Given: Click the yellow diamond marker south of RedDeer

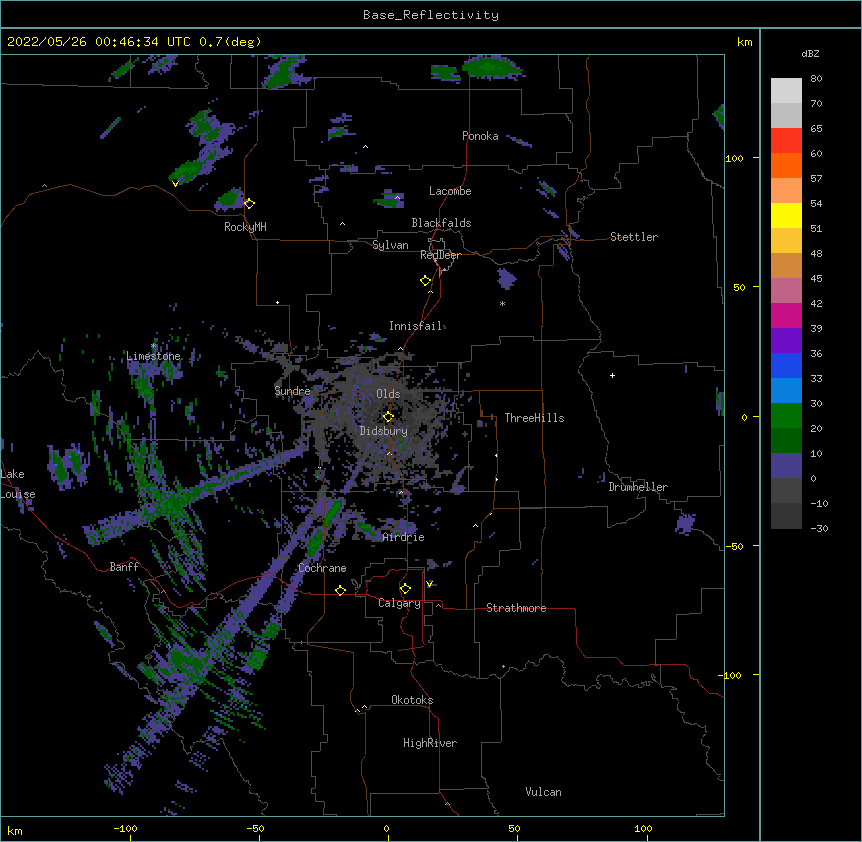Looking at the screenshot, I should 426,281.
